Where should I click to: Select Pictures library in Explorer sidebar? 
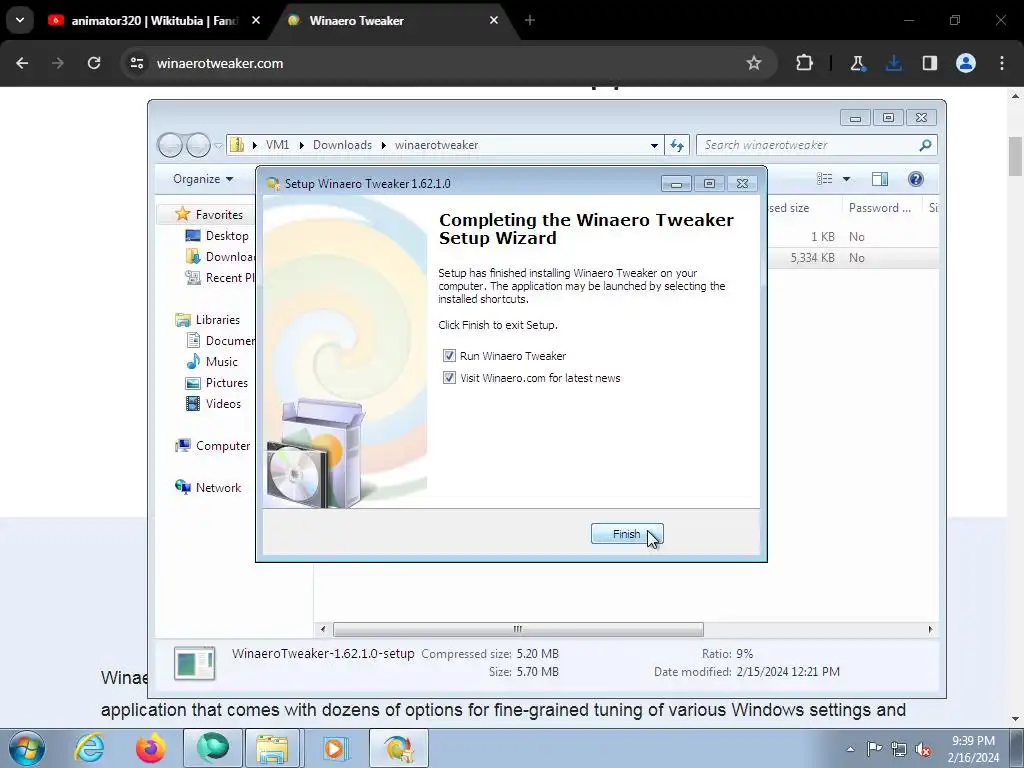tap(226, 383)
